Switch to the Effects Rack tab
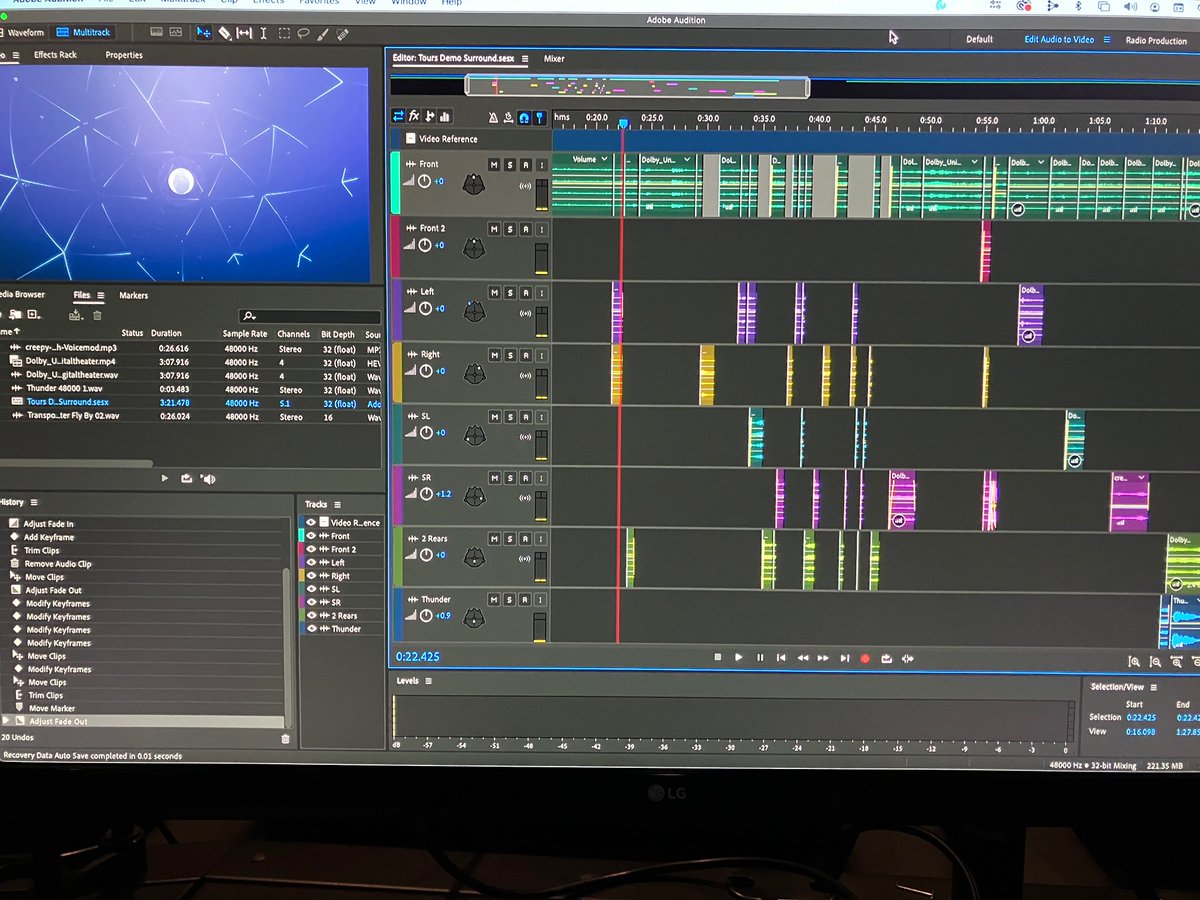1200x900 pixels. (55, 55)
